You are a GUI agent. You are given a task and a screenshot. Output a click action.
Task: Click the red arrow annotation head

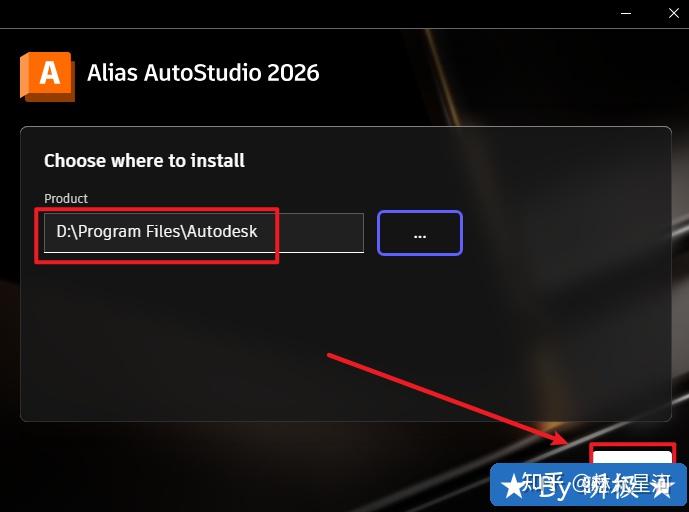[558, 438]
